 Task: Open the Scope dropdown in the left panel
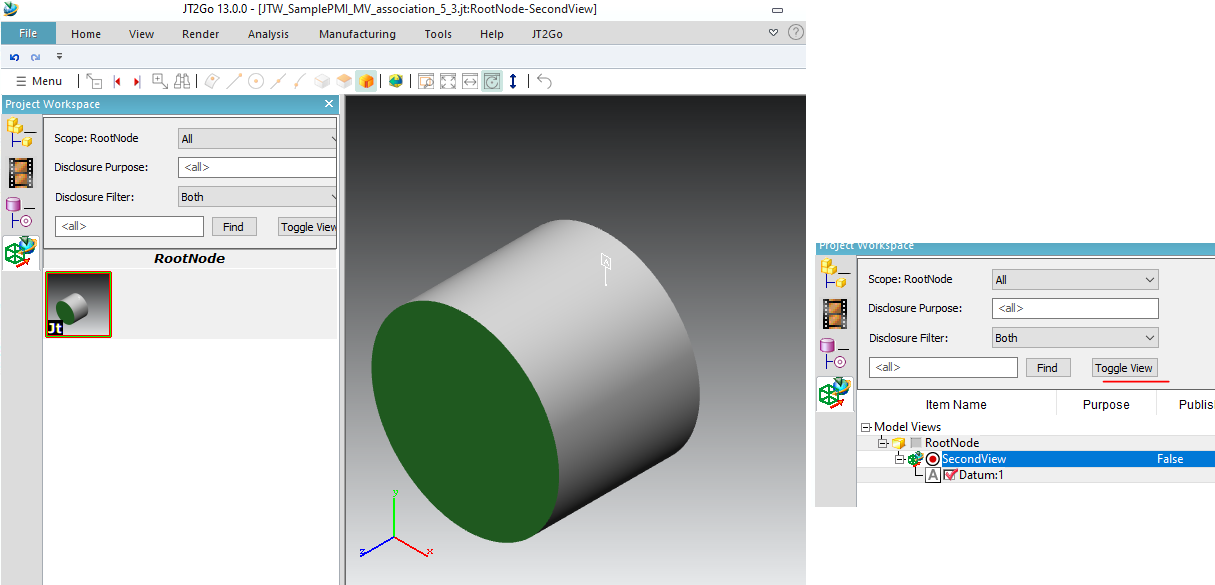258,139
